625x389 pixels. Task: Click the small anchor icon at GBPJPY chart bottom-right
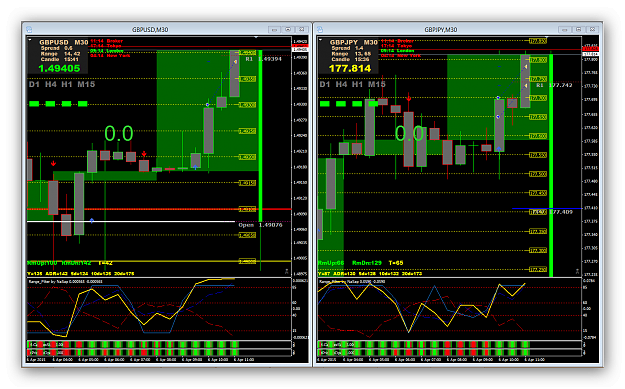[577, 271]
